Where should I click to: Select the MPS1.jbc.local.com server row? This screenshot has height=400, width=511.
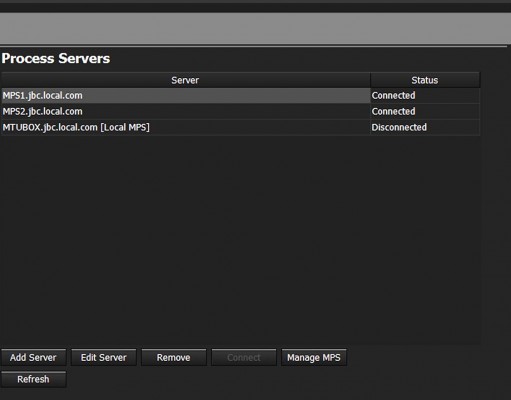(x=240, y=96)
